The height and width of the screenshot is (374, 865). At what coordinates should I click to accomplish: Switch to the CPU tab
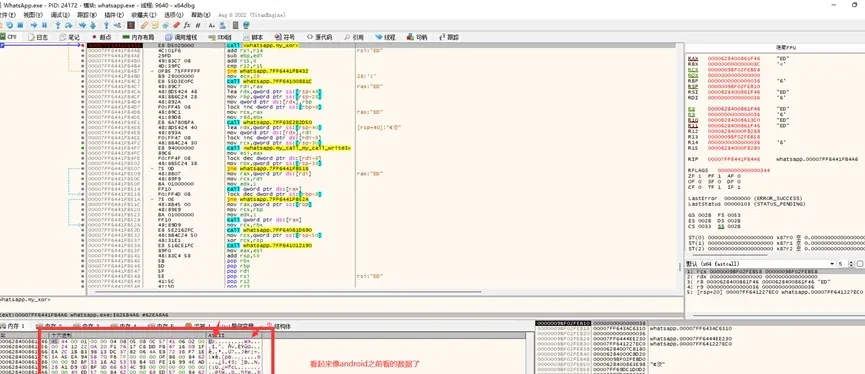9,37
